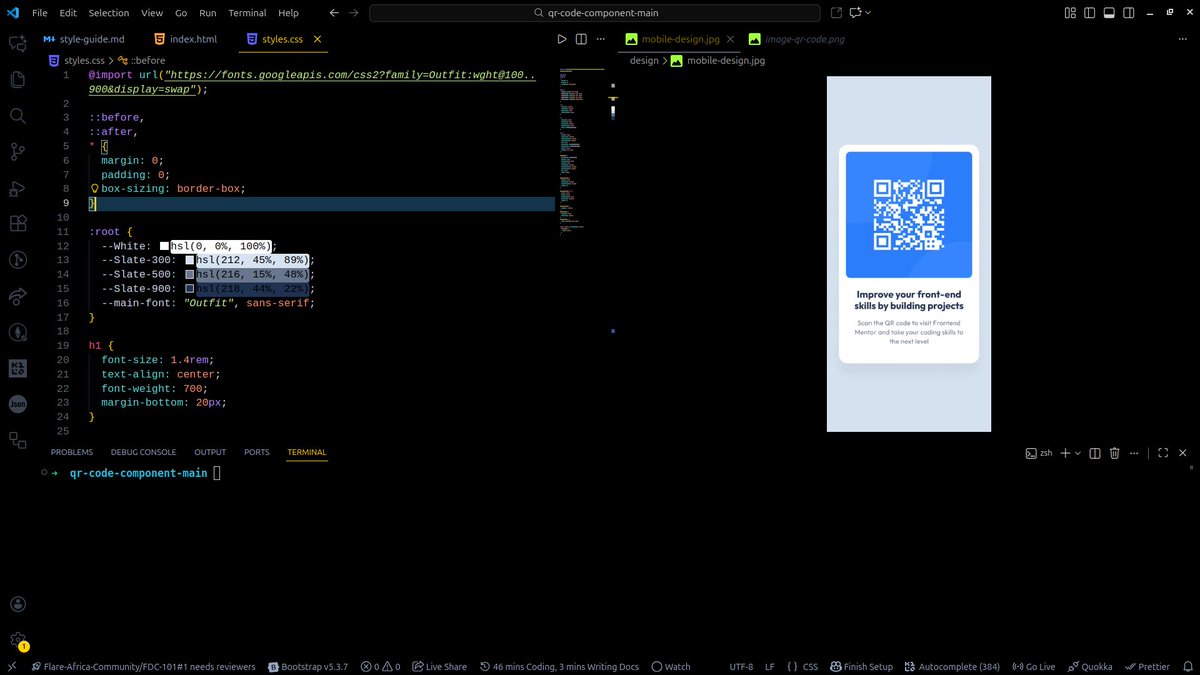
Task: Open errors and warnings in status bar
Action: pos(381,666)
